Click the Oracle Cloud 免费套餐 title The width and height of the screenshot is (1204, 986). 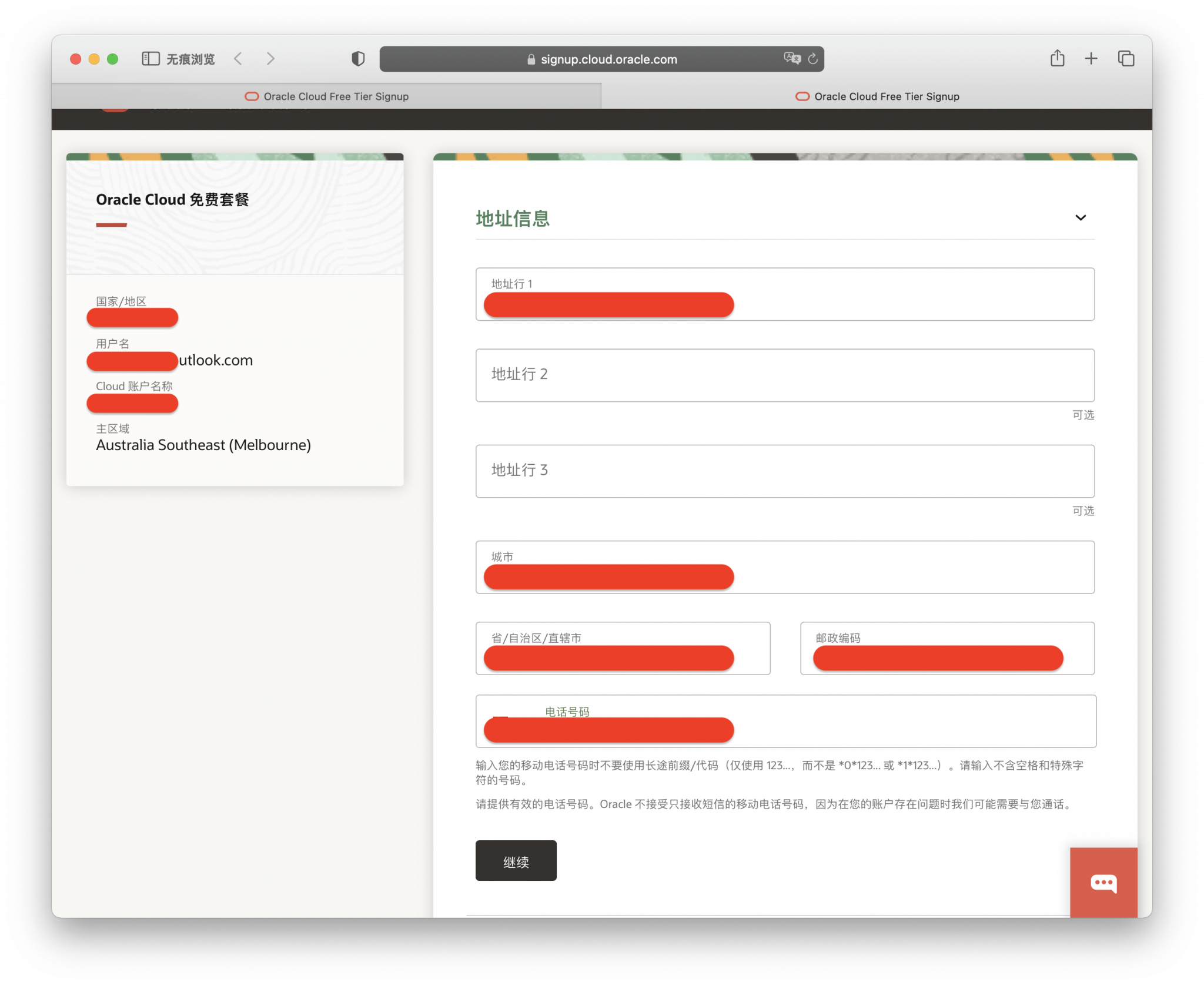pos(172,200)
